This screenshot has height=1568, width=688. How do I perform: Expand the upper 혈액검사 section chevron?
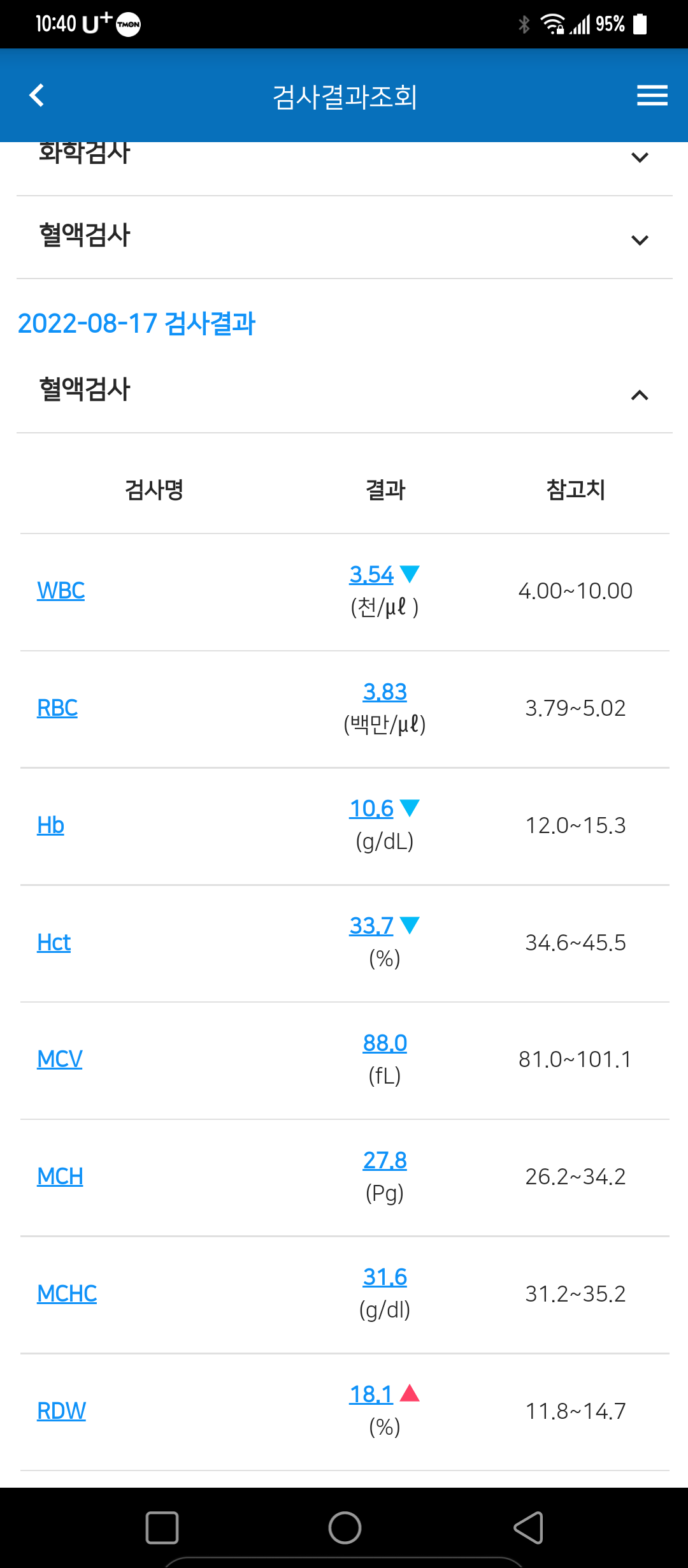(x=640, y=240)
